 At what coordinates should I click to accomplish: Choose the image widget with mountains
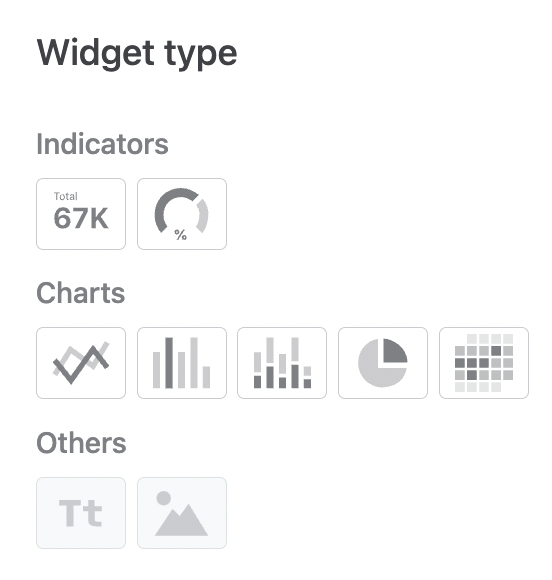(x=182, y=513)
